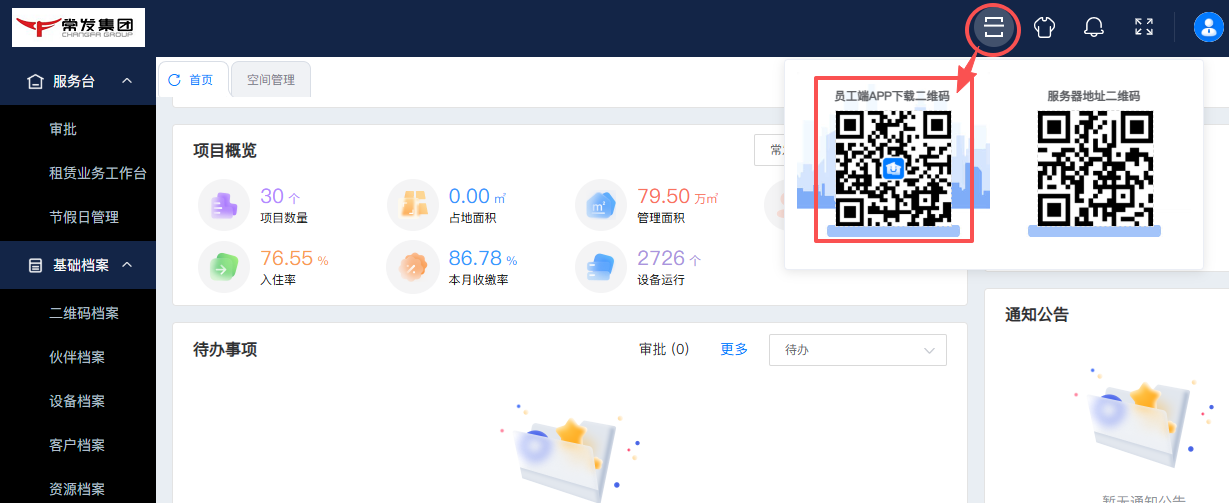
Task: Open 租赁业务工作台 in sidebar
Action: pyautogui.click(x=98, y=173)
